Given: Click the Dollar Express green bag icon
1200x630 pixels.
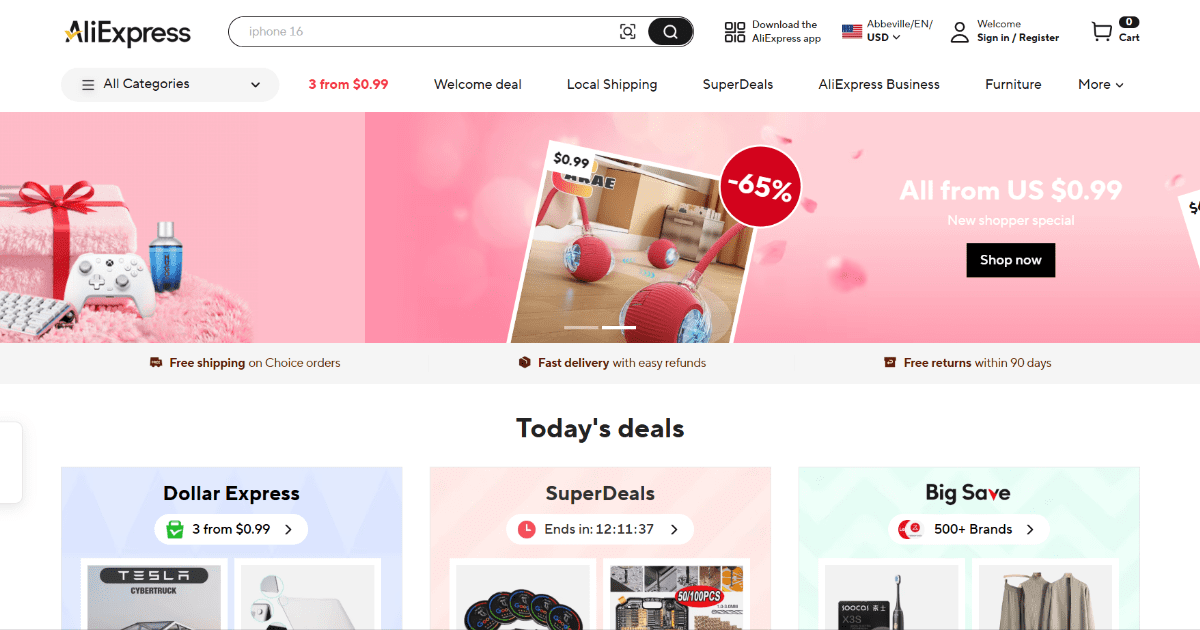Looking at the screenshot, I should (x=175, y=529).
